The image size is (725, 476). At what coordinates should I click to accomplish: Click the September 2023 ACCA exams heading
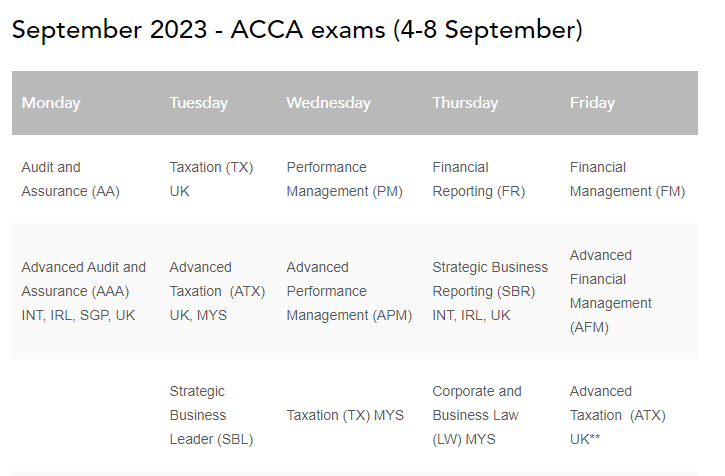[297, 31]
